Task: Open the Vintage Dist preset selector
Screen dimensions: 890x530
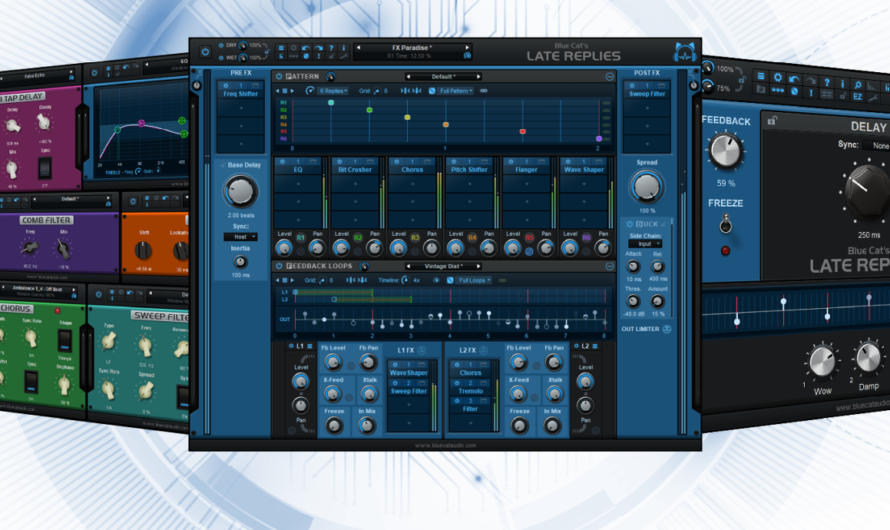Action: (443, 266)
